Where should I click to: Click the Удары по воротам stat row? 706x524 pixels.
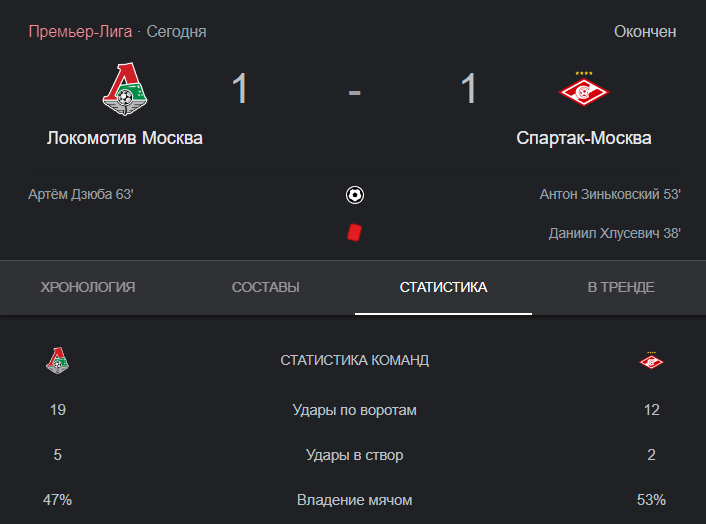354,410
